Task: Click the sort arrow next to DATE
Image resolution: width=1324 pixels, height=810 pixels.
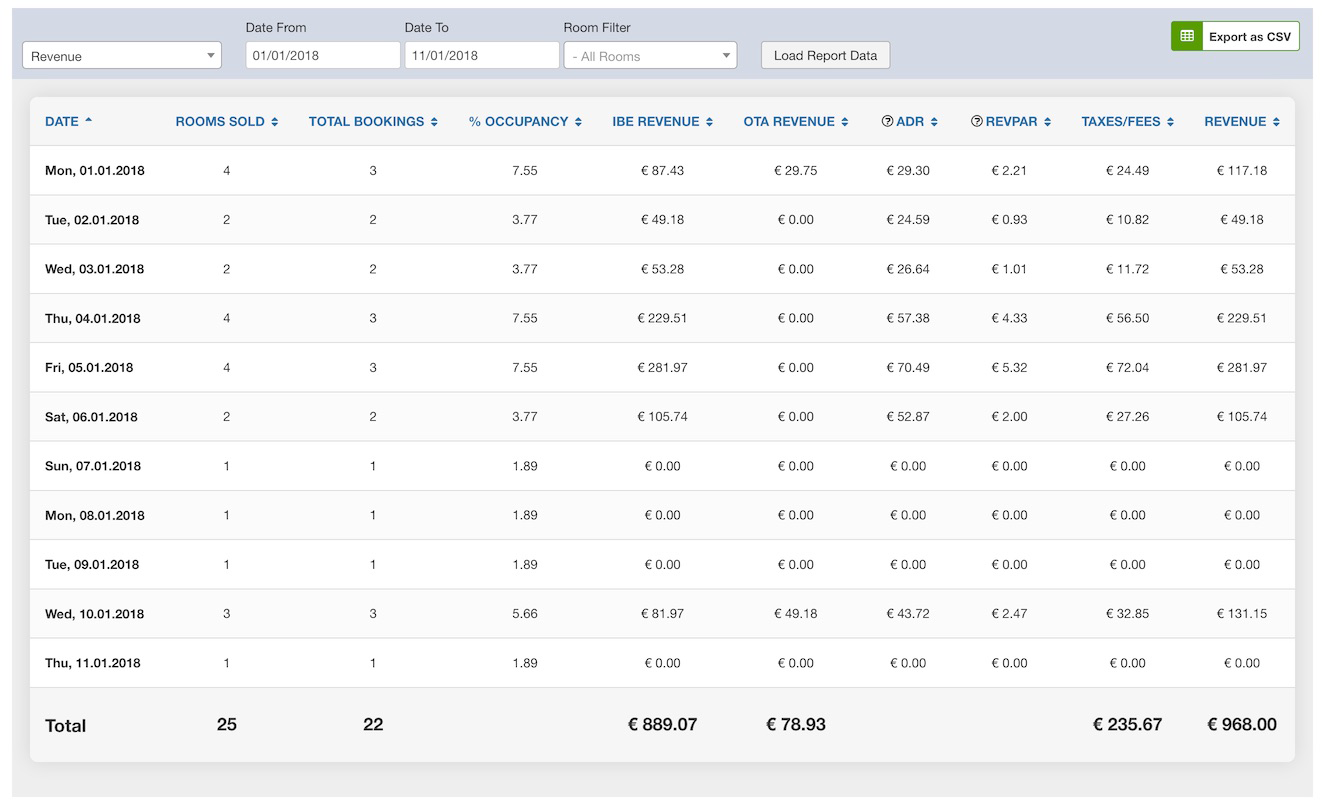Action: click(89, 121)
